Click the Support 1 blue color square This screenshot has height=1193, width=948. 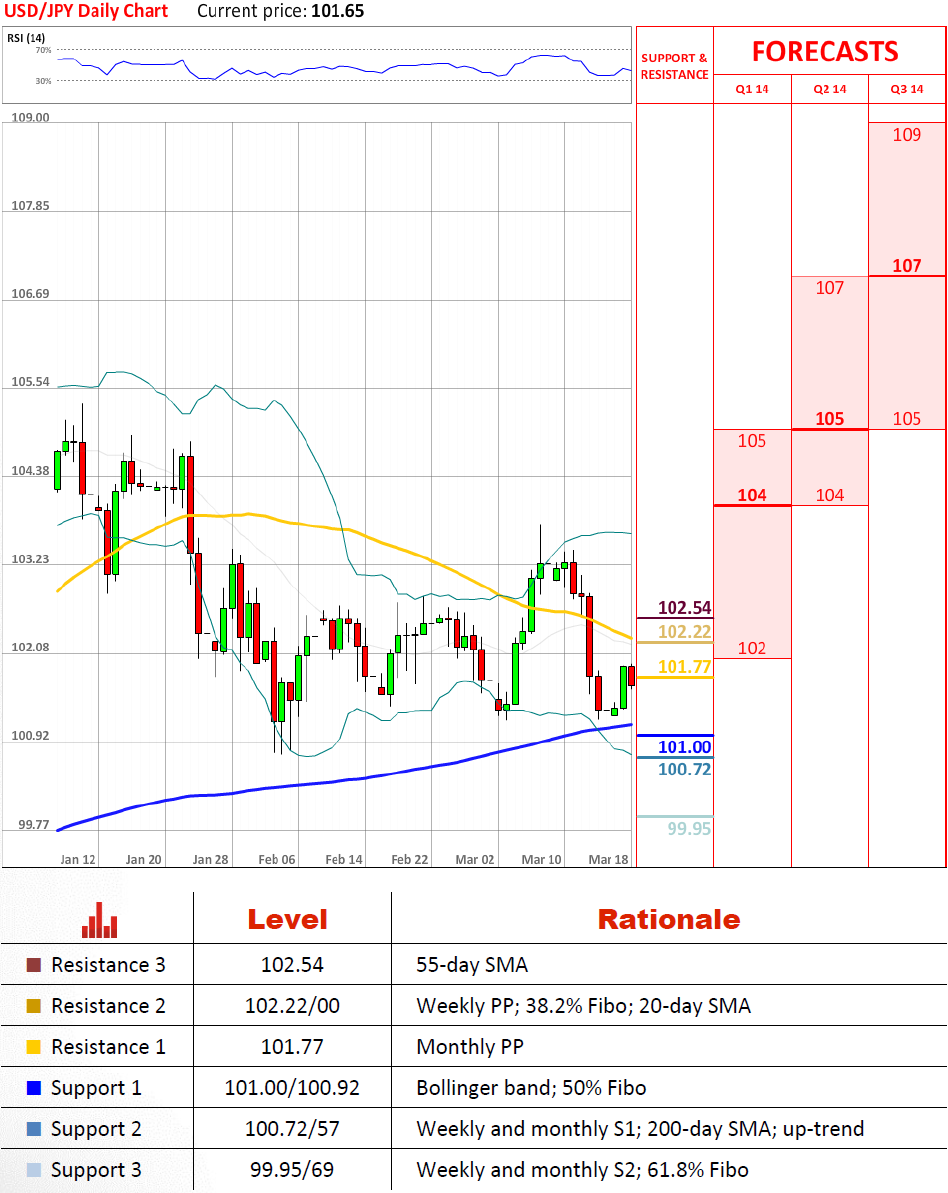tap(34, 1088)
